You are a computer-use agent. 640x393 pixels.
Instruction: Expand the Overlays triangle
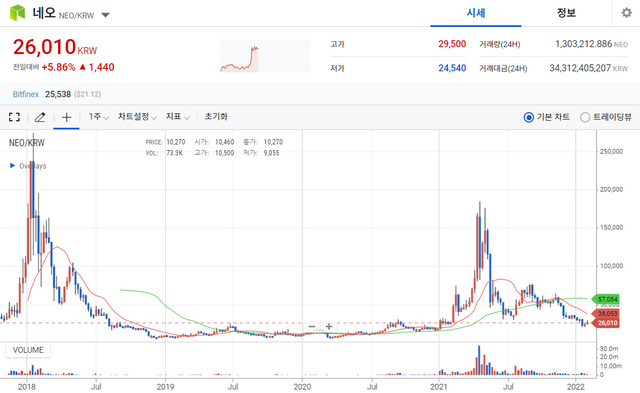pos(12,166)
